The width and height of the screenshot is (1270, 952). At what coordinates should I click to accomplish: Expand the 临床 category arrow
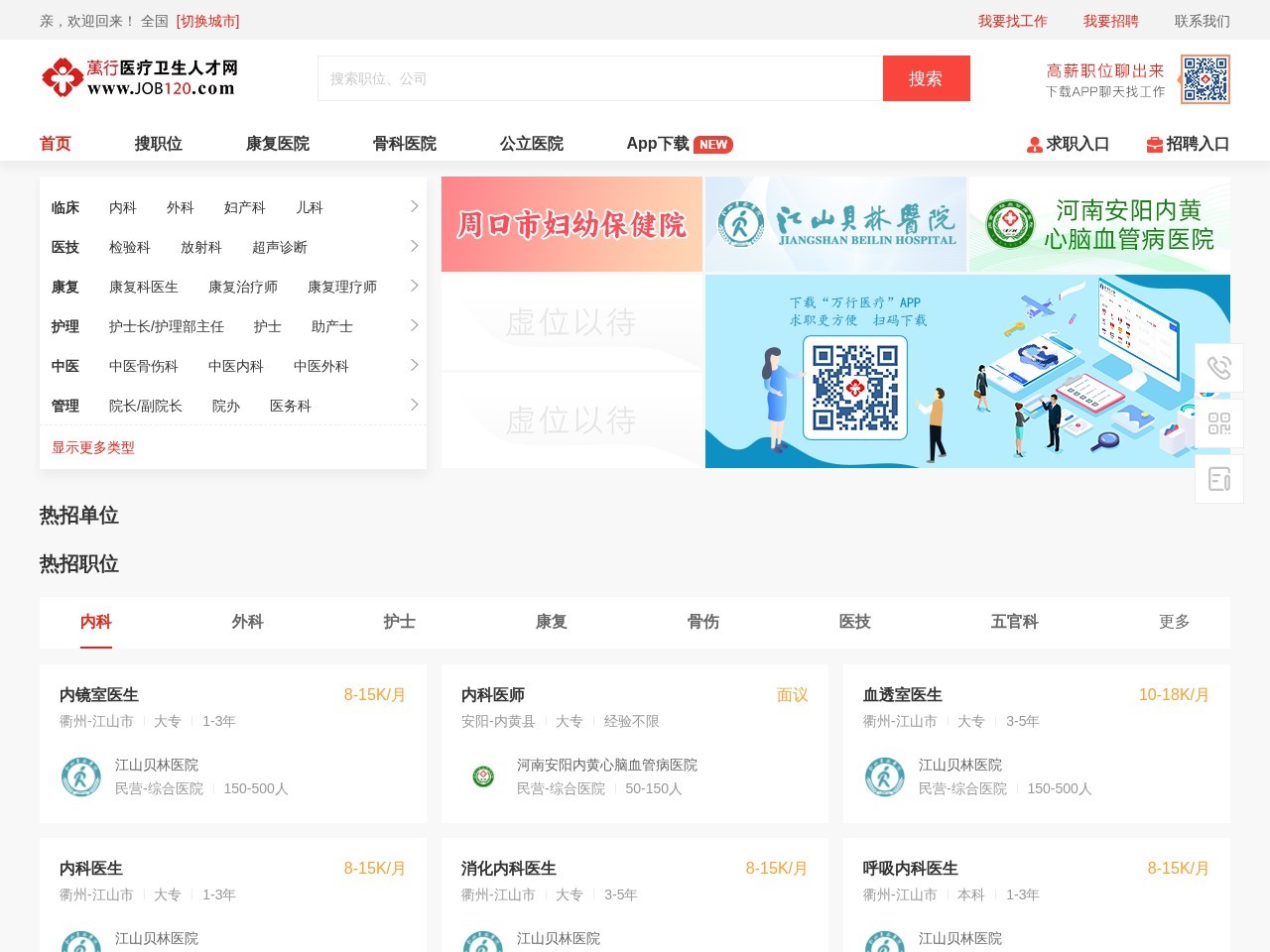(x=414, y=206)
